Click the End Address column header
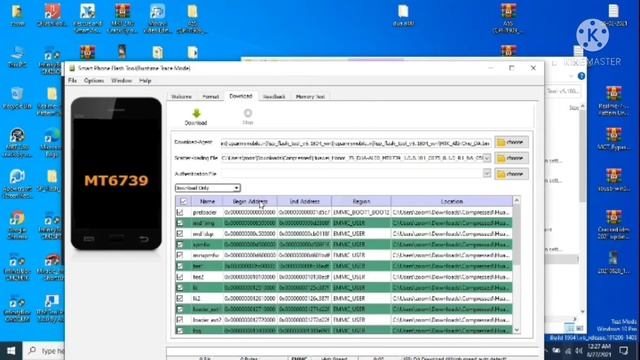640x360 pixels. (x=304, y=201)
